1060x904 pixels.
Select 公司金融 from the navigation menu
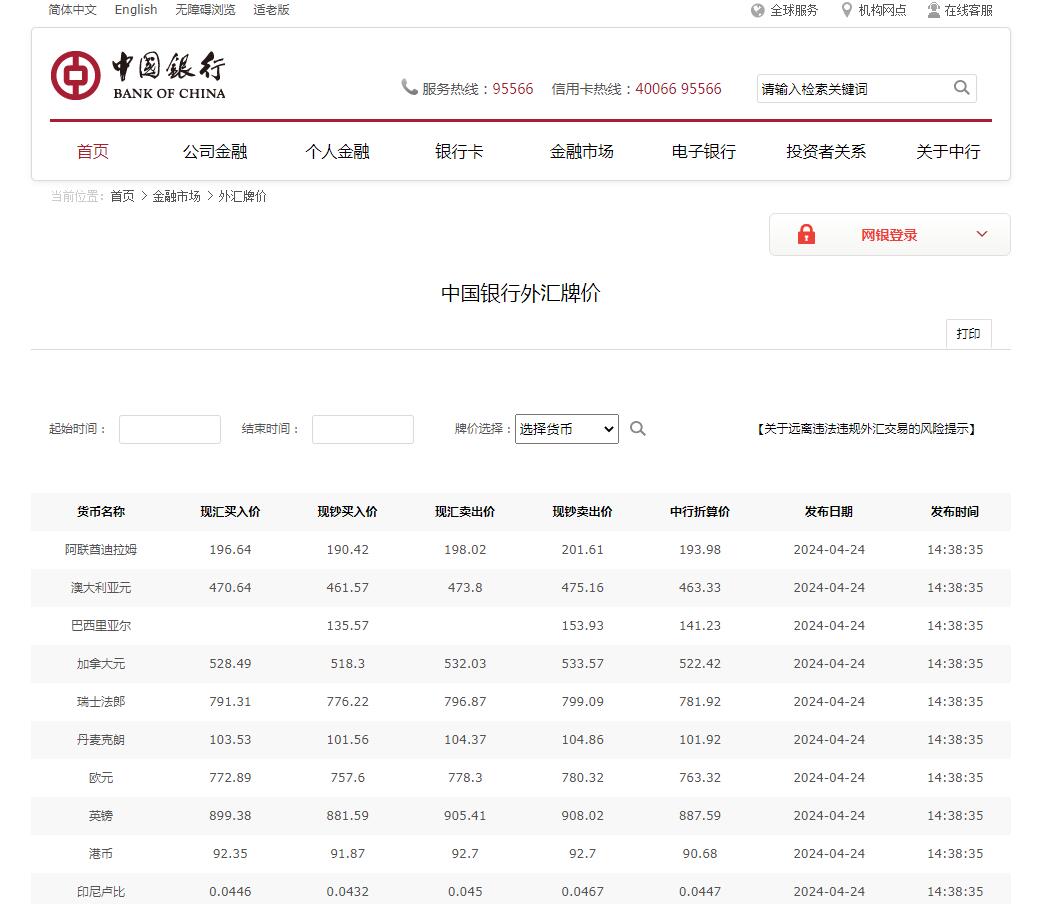coord(215,151)
